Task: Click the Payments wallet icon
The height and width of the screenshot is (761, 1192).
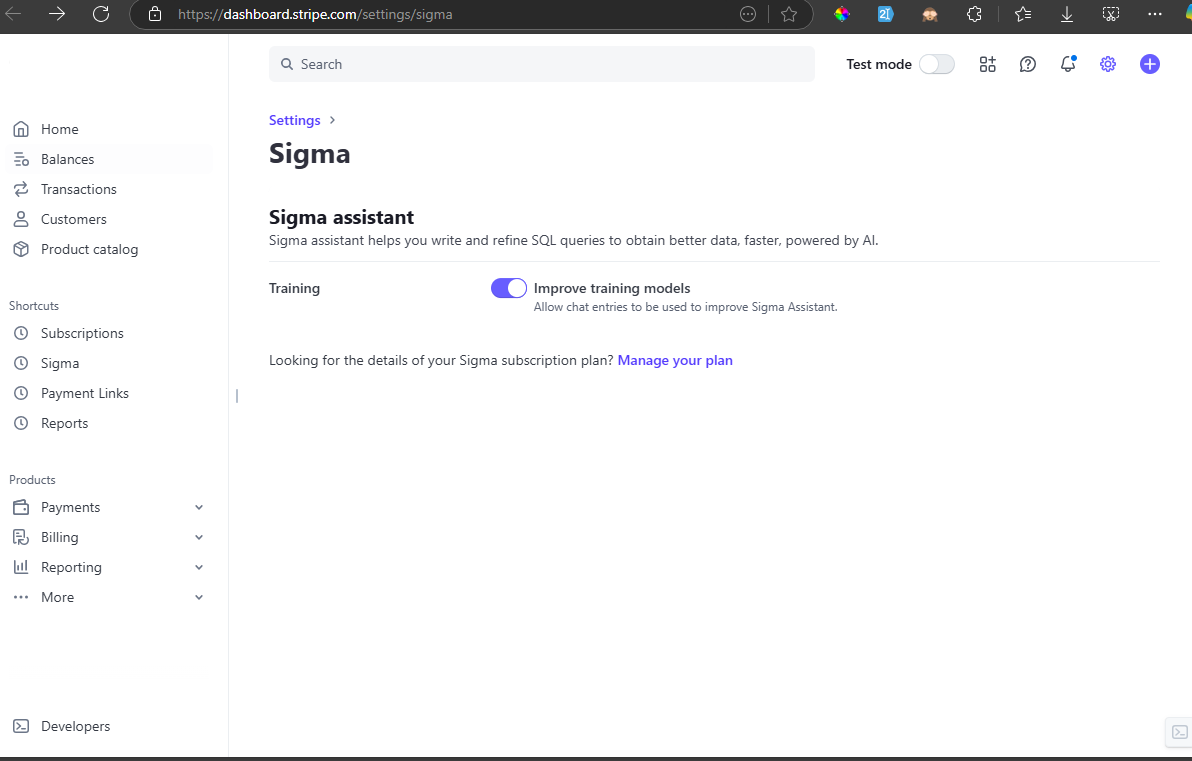Action: (21, 507)
